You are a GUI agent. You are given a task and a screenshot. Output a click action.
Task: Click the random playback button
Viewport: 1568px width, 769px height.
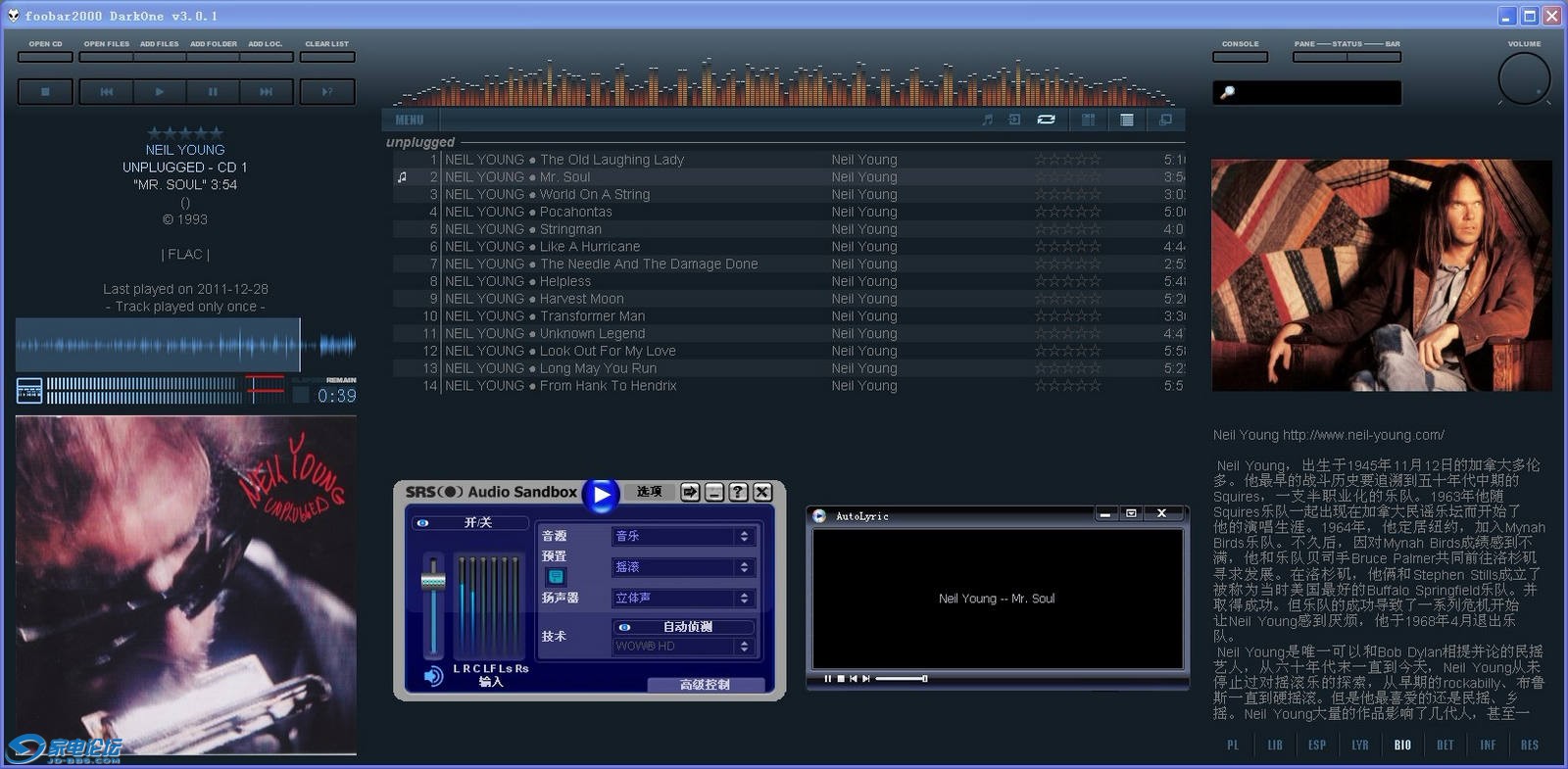coord(327,91)
